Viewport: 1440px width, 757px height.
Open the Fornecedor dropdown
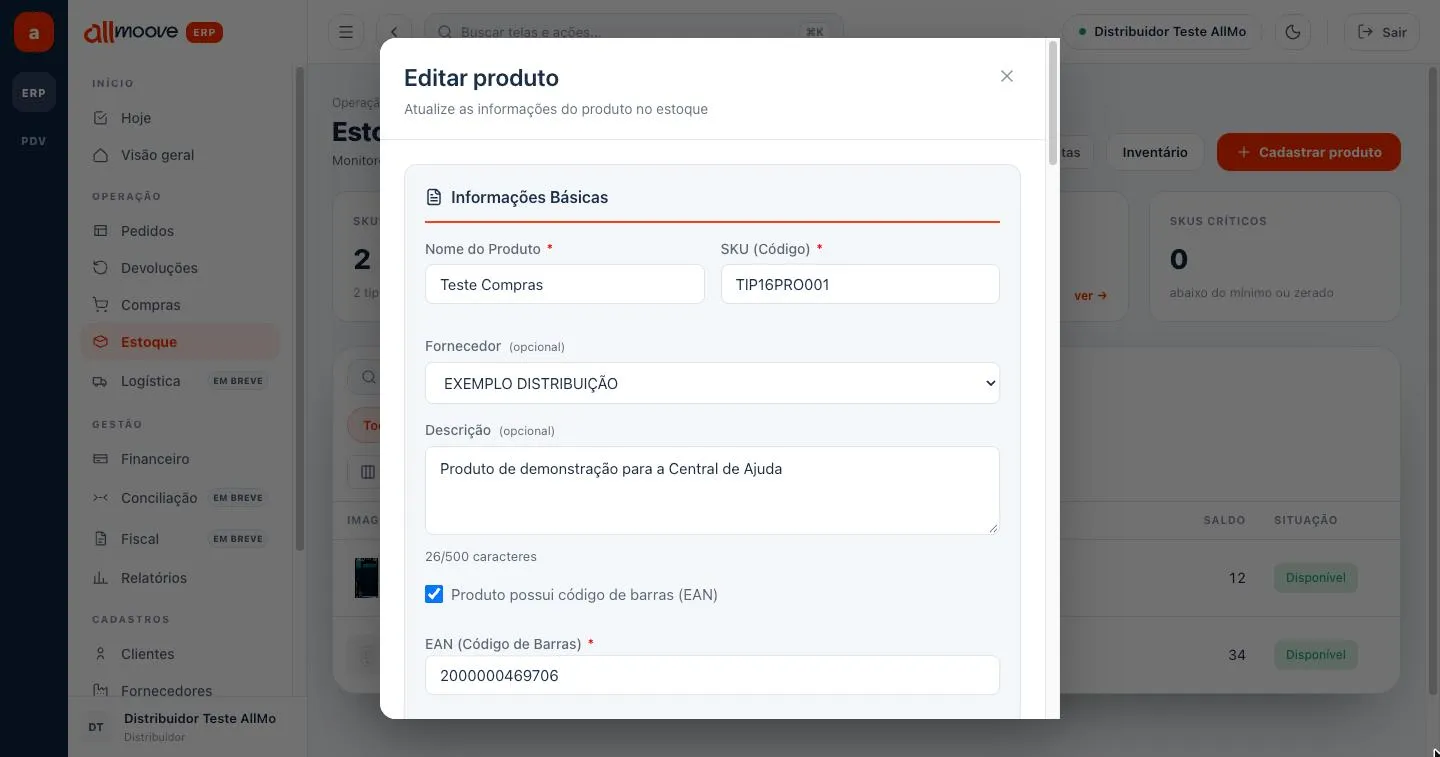712,383
